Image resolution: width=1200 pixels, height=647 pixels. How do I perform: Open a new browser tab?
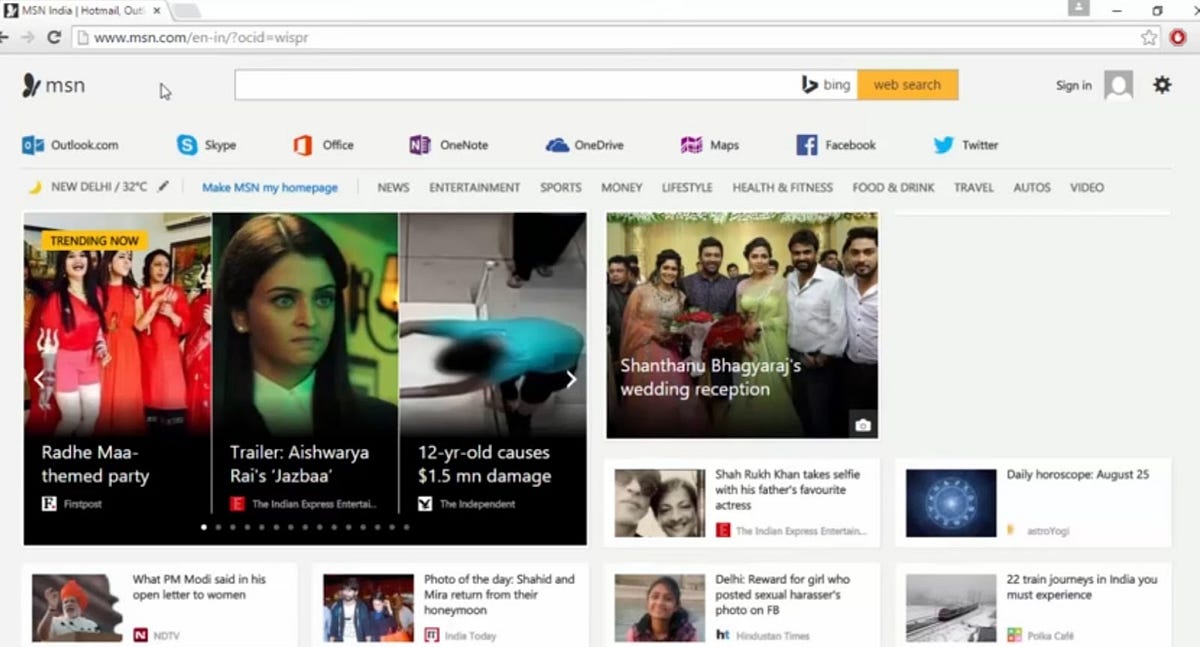pos(187,11)
